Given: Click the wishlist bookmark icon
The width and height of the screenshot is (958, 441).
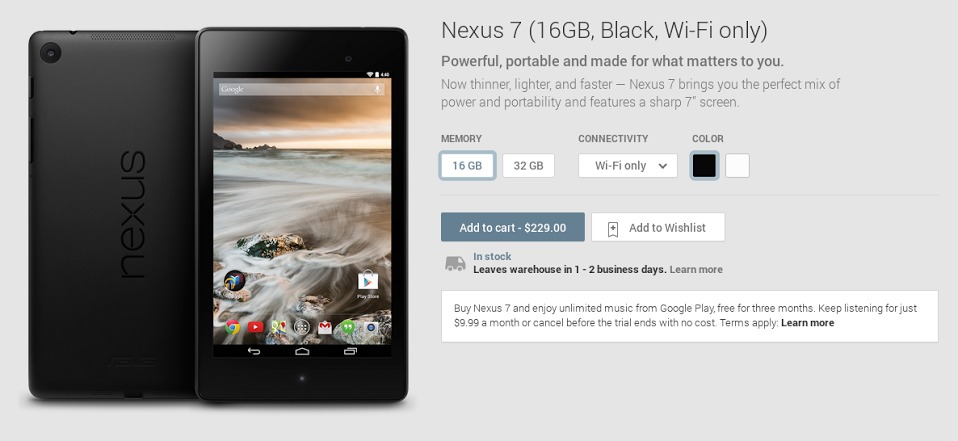Looking at the screenshot, I should click(612, 229).
